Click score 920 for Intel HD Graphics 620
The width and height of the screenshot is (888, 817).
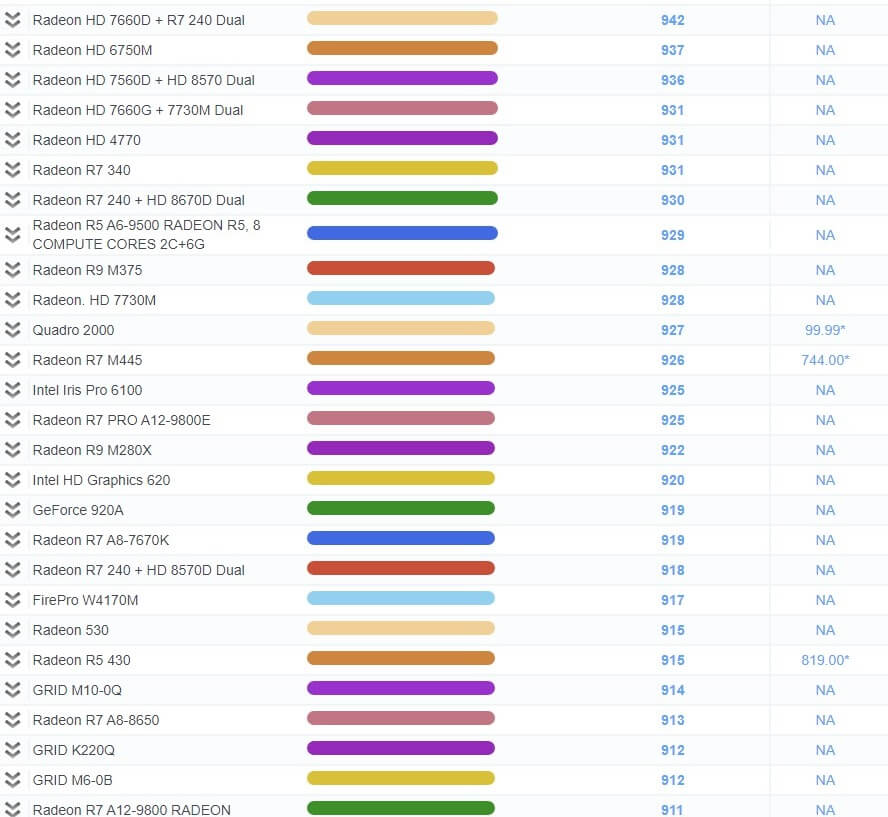(x=672, y=480)
